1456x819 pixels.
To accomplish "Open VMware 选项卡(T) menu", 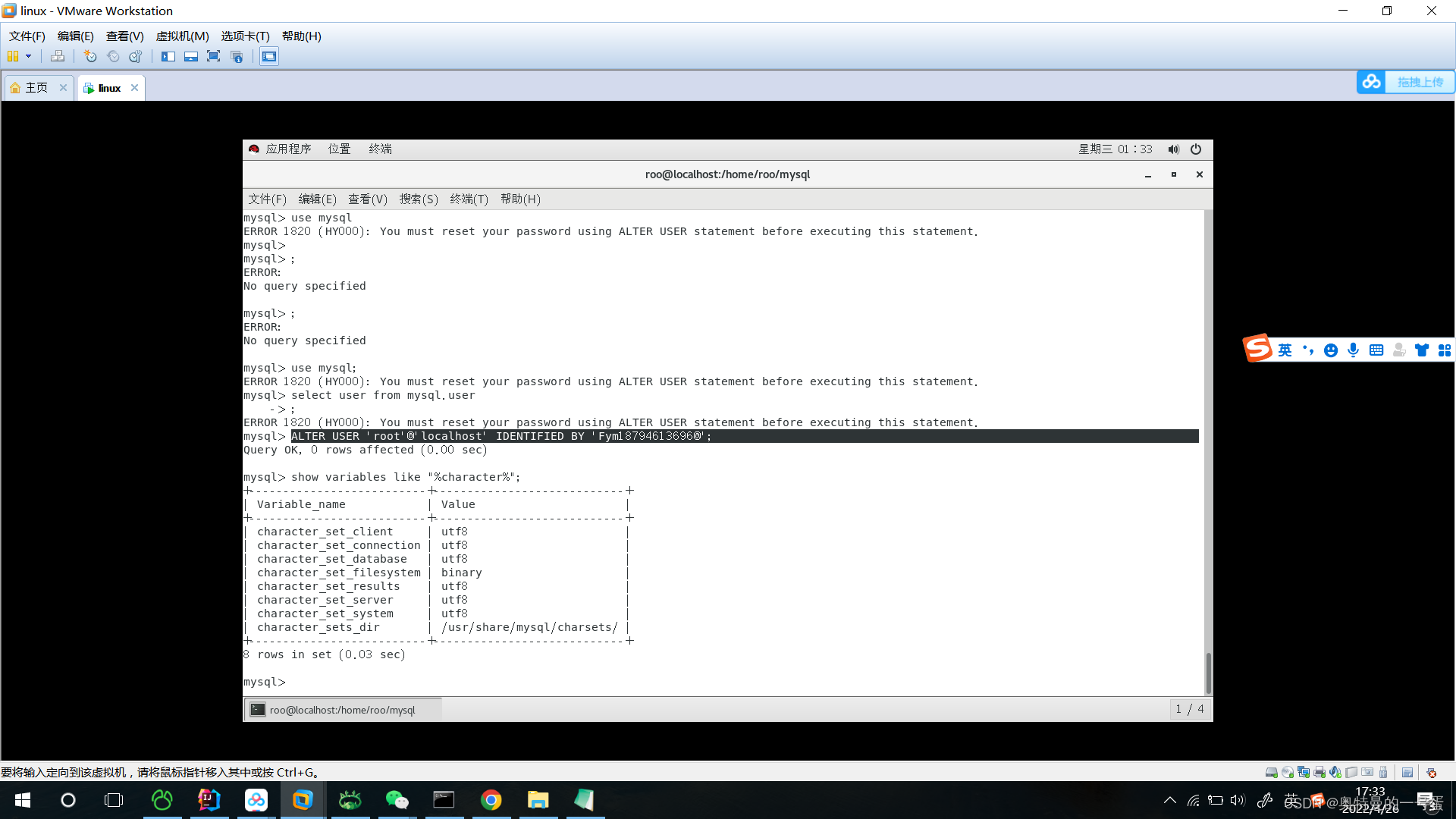I will [246, 36].
